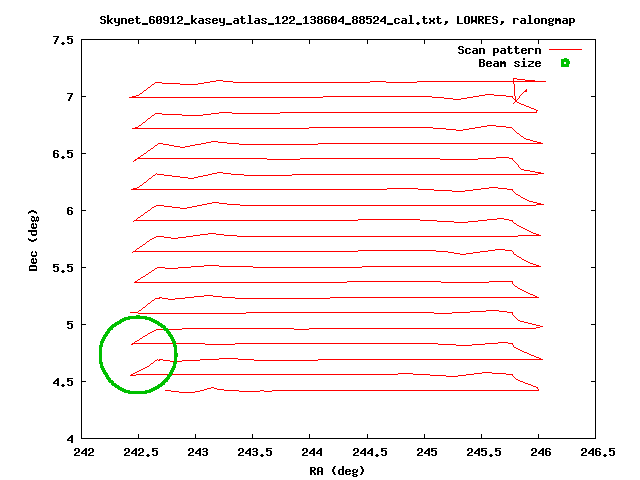
Task: Click the green beam size legend marker
Action: (x=565, y=63)
